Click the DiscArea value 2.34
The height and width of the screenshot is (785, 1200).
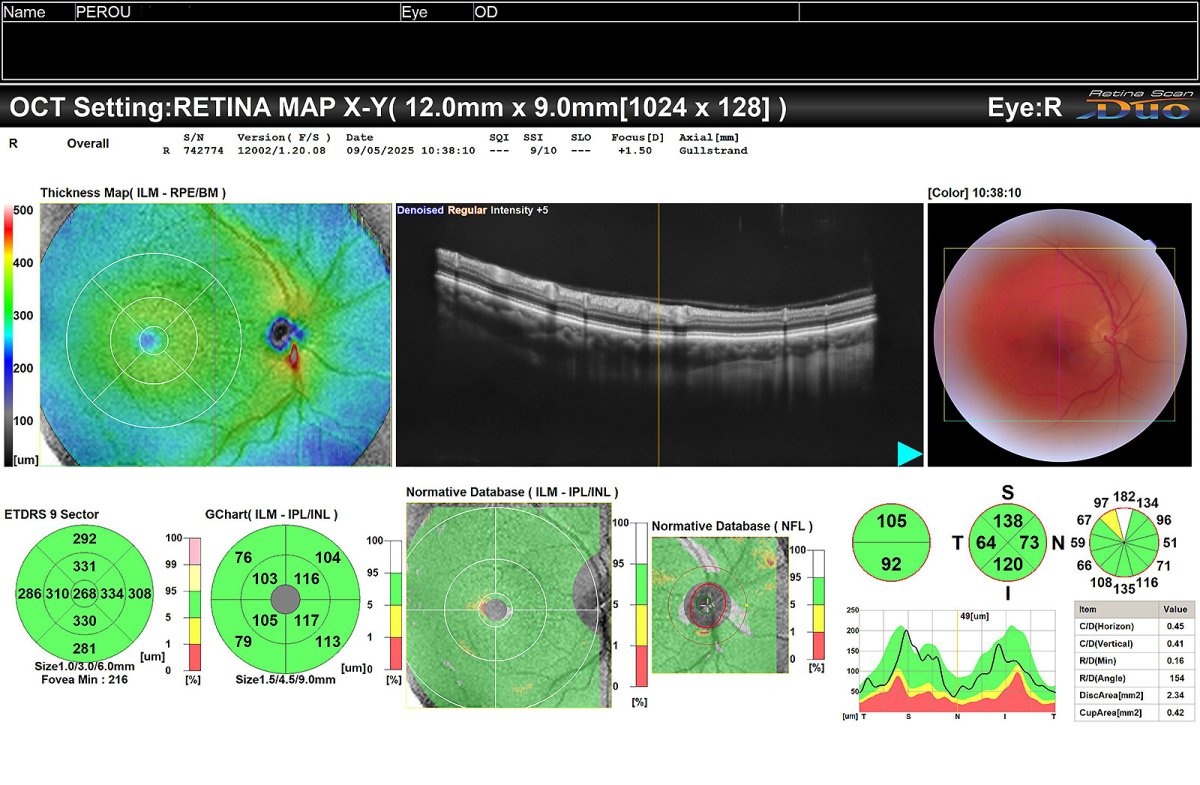pyautogui.click(x=1174, y=696)
